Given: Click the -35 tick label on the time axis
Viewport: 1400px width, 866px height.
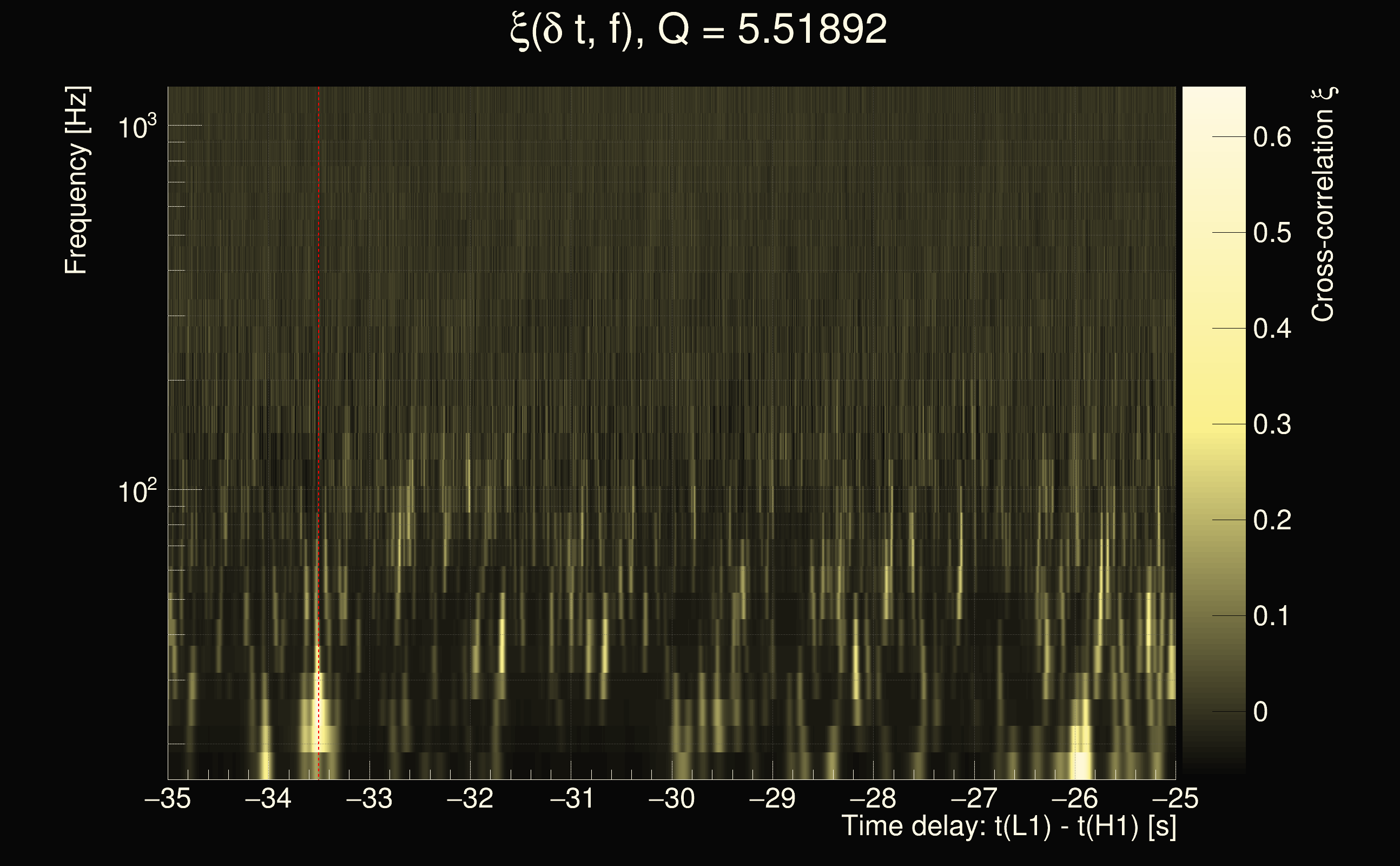Looking at the screenshot, I should pos(168,799).
